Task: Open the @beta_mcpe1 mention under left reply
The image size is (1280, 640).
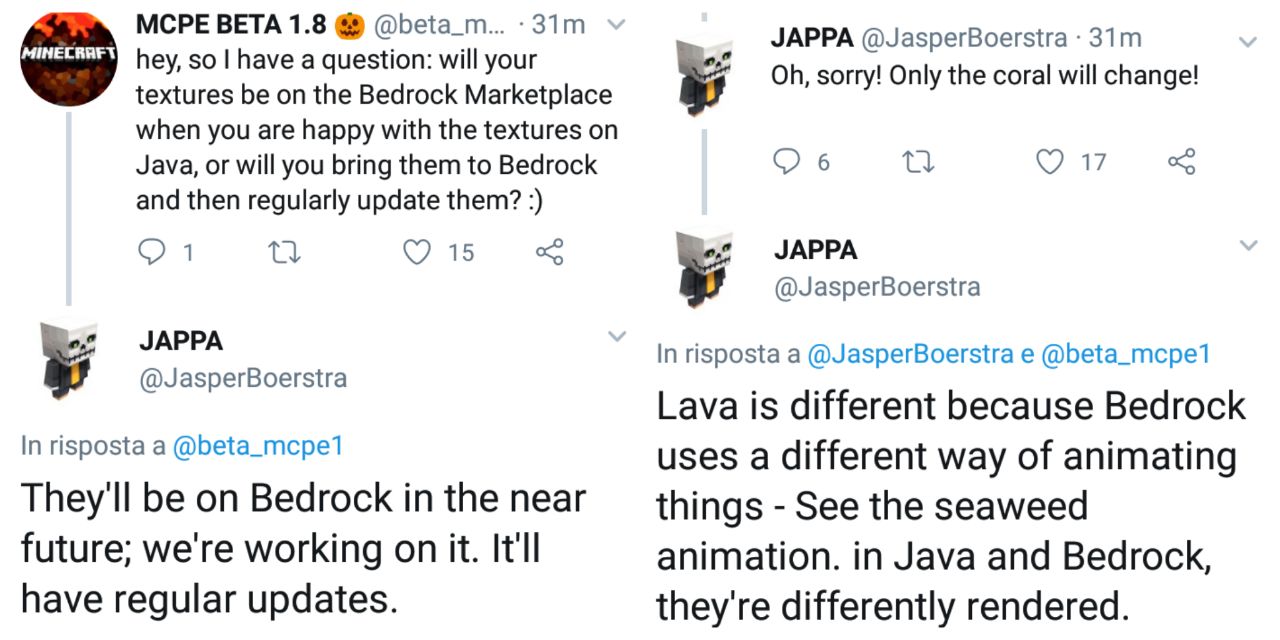Action: pos(258,446)
